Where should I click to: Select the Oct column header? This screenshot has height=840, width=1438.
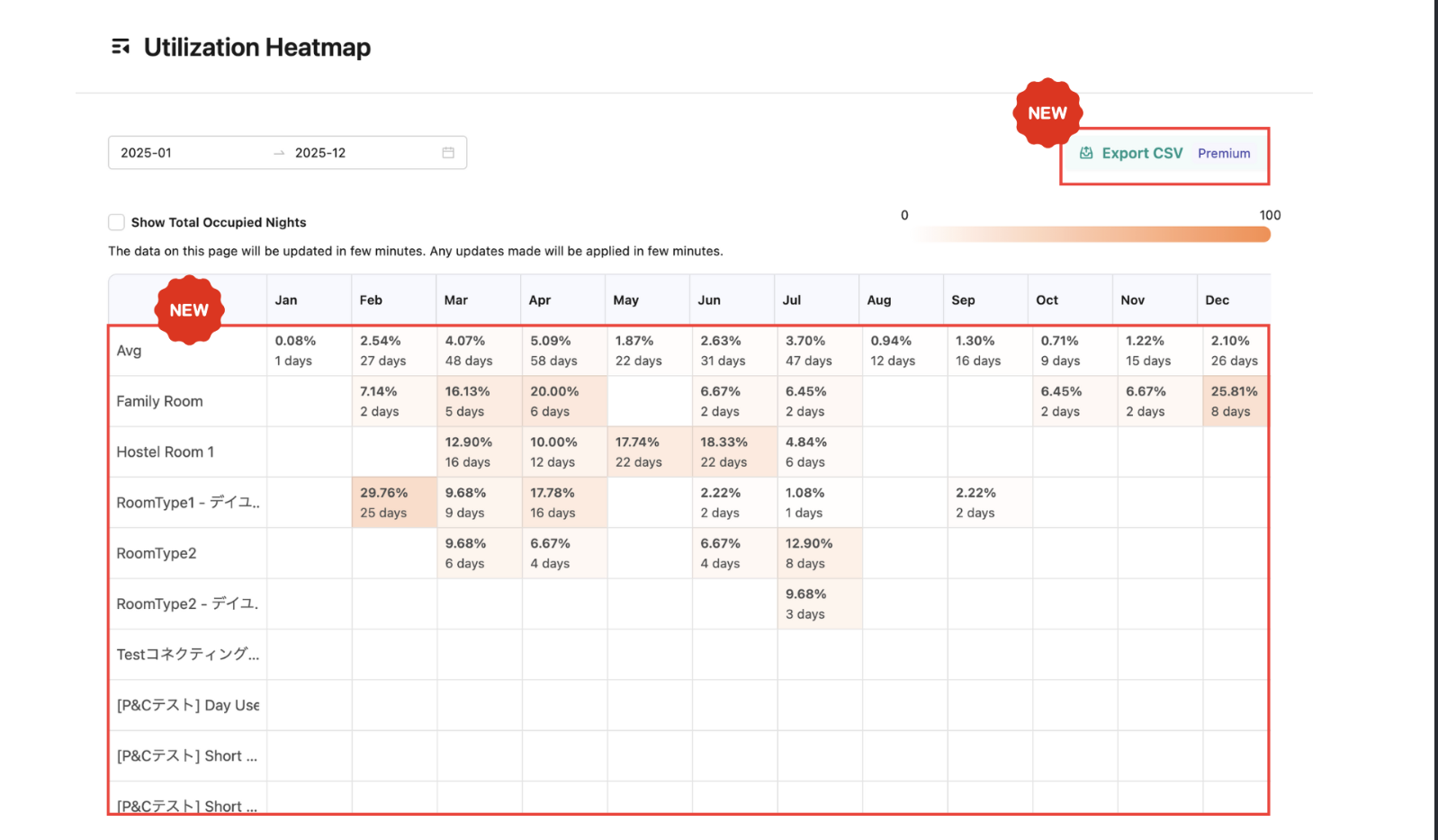pyautogui.click(x=1071, y=300)
